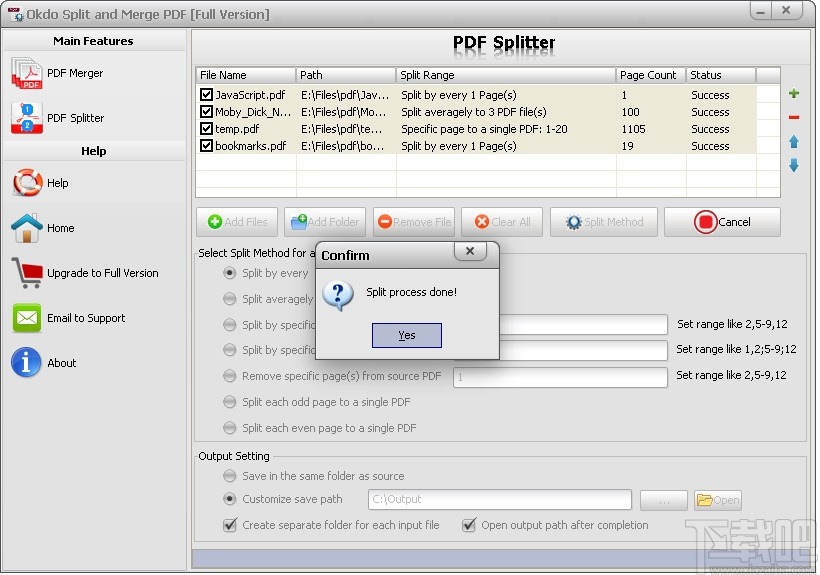
Task: Click the Remove File button
Action: click(414, 222)
